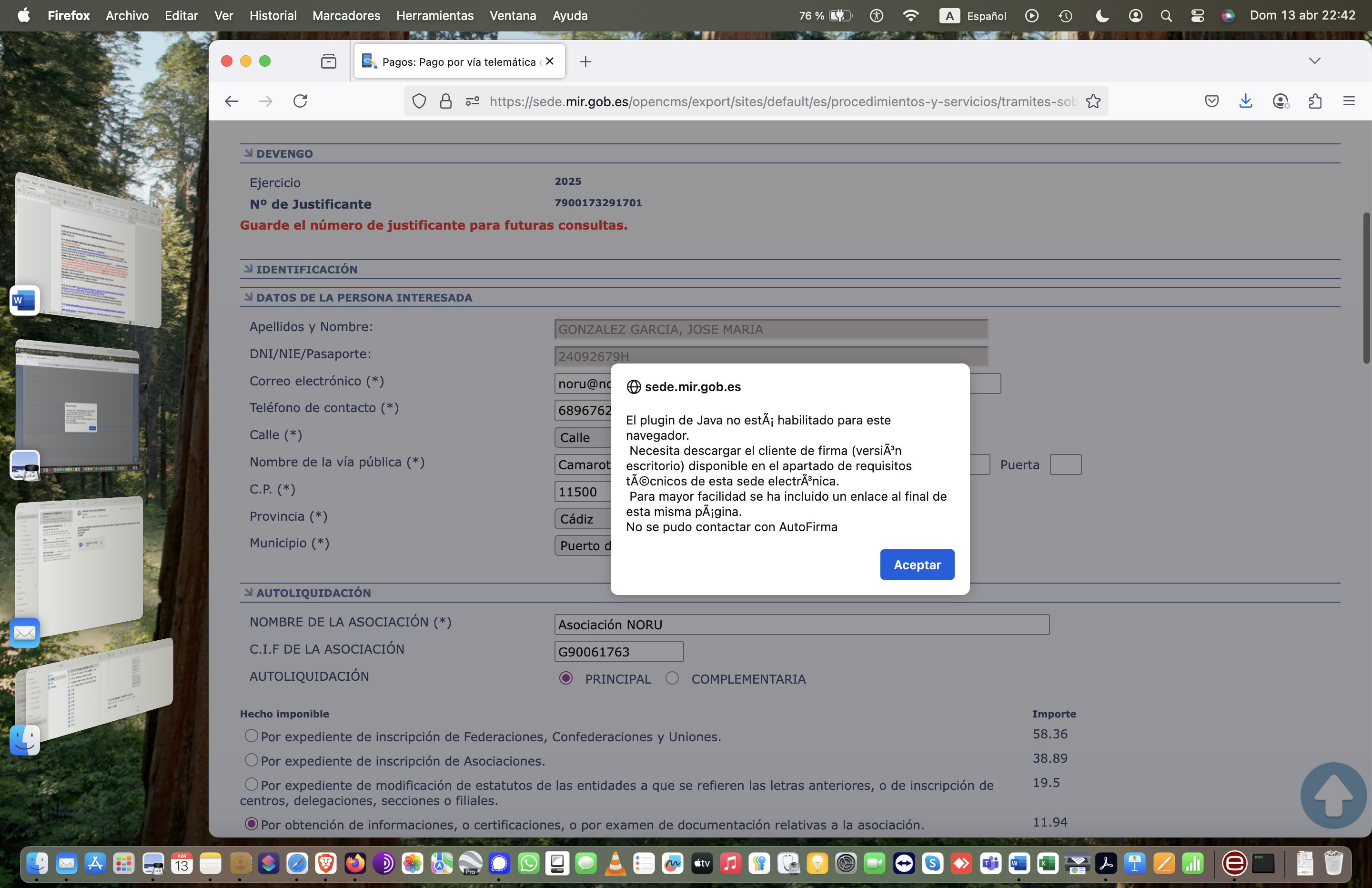Select inscripción de Asociaciones radio option
This screenshot has width=1372, height=888.
coord(251,760)
